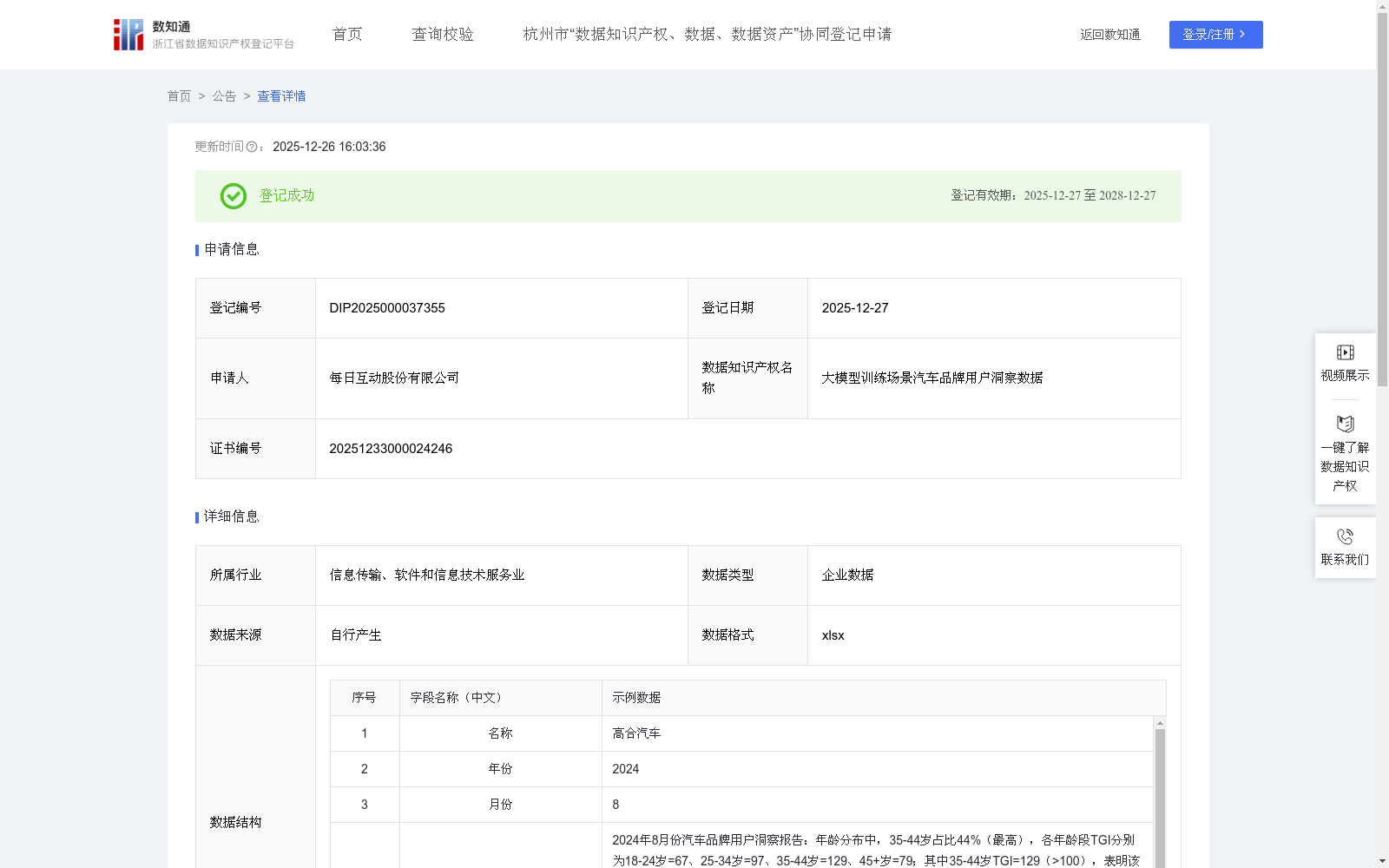
Task: Click the 登录/注册 button
Action: point(1215,35)
